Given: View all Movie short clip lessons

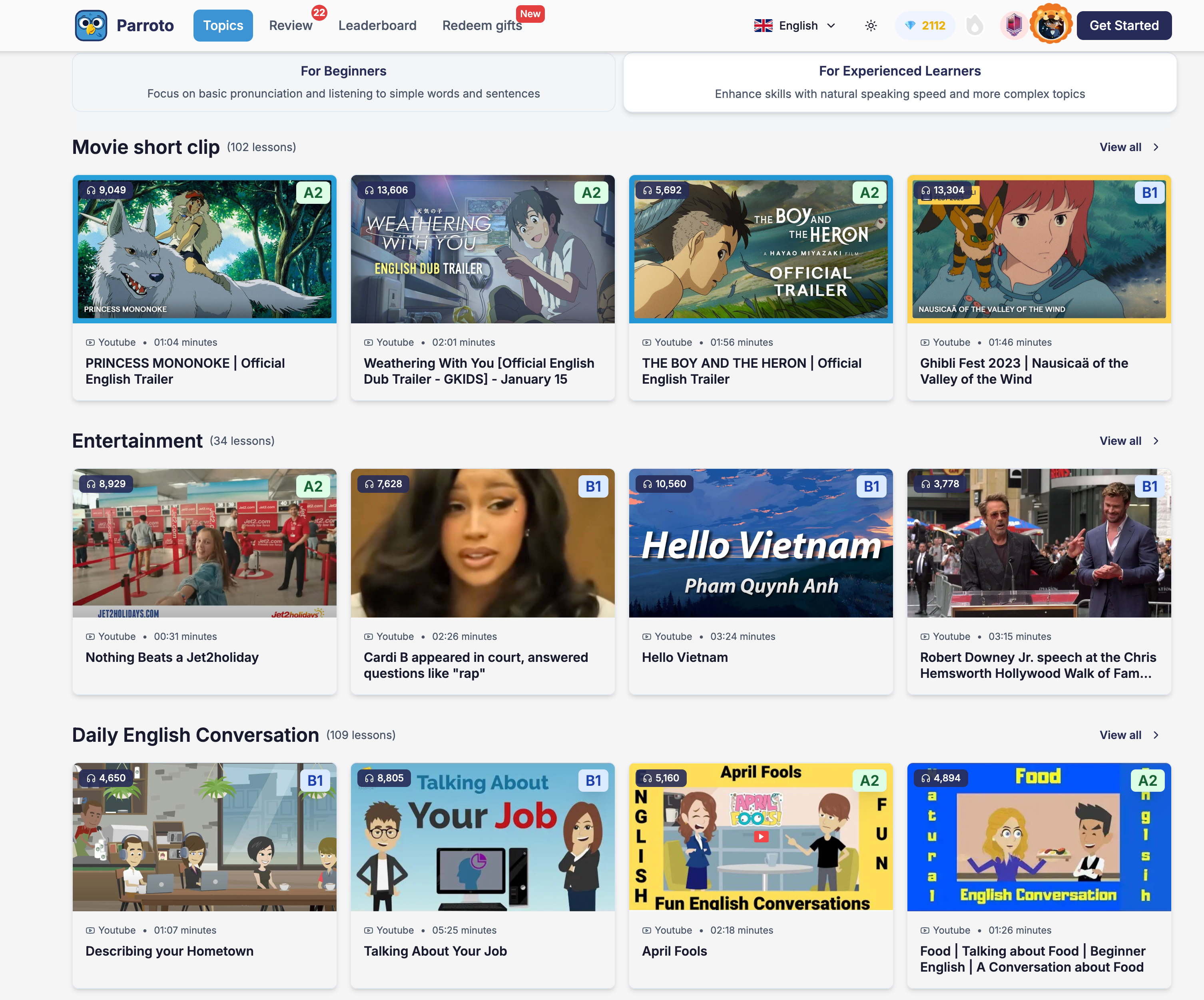Looking at the screenshot, I should click(x=1120, y=147).
